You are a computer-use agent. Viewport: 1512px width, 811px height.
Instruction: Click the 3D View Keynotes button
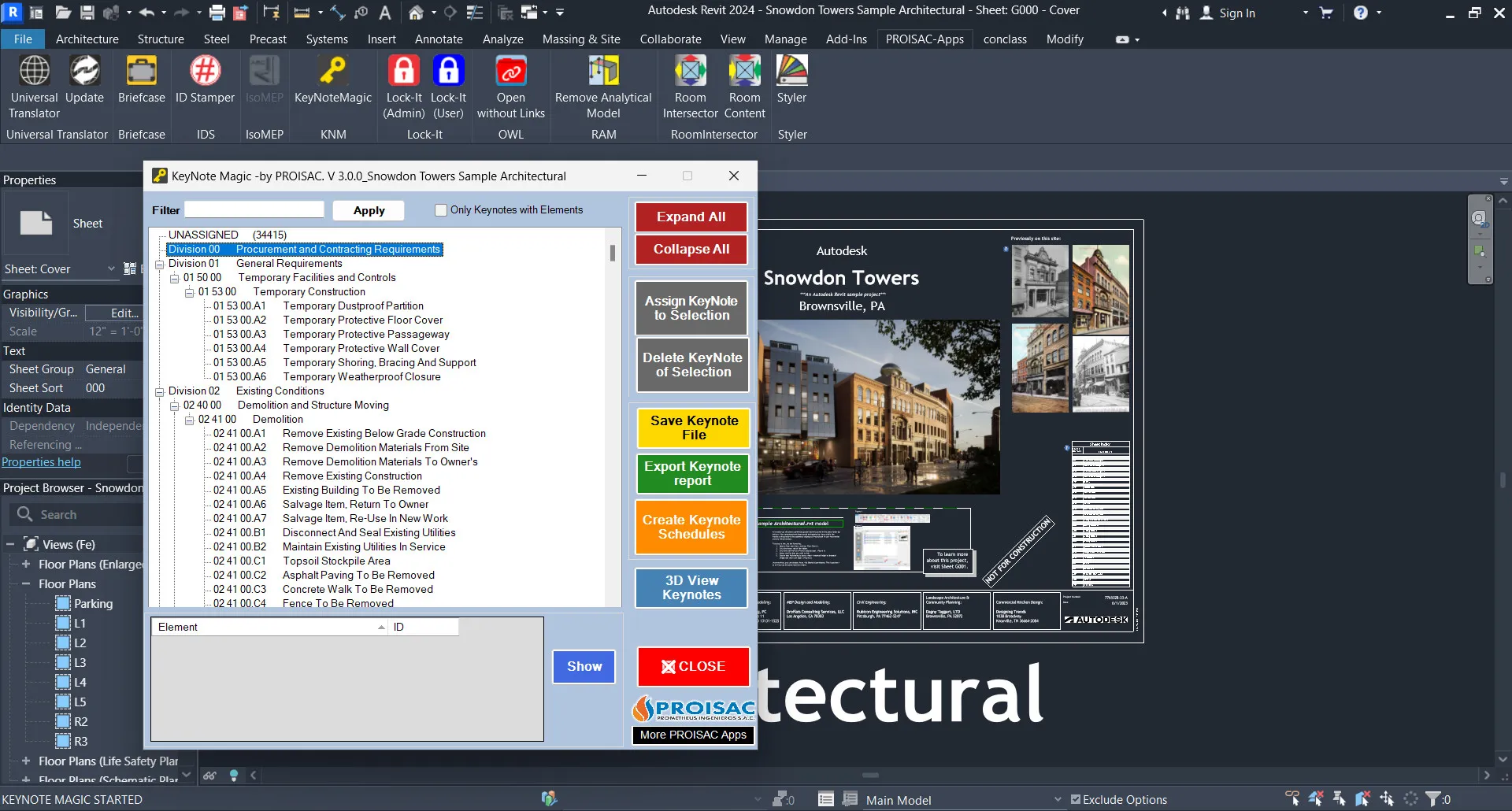(691, 587)
